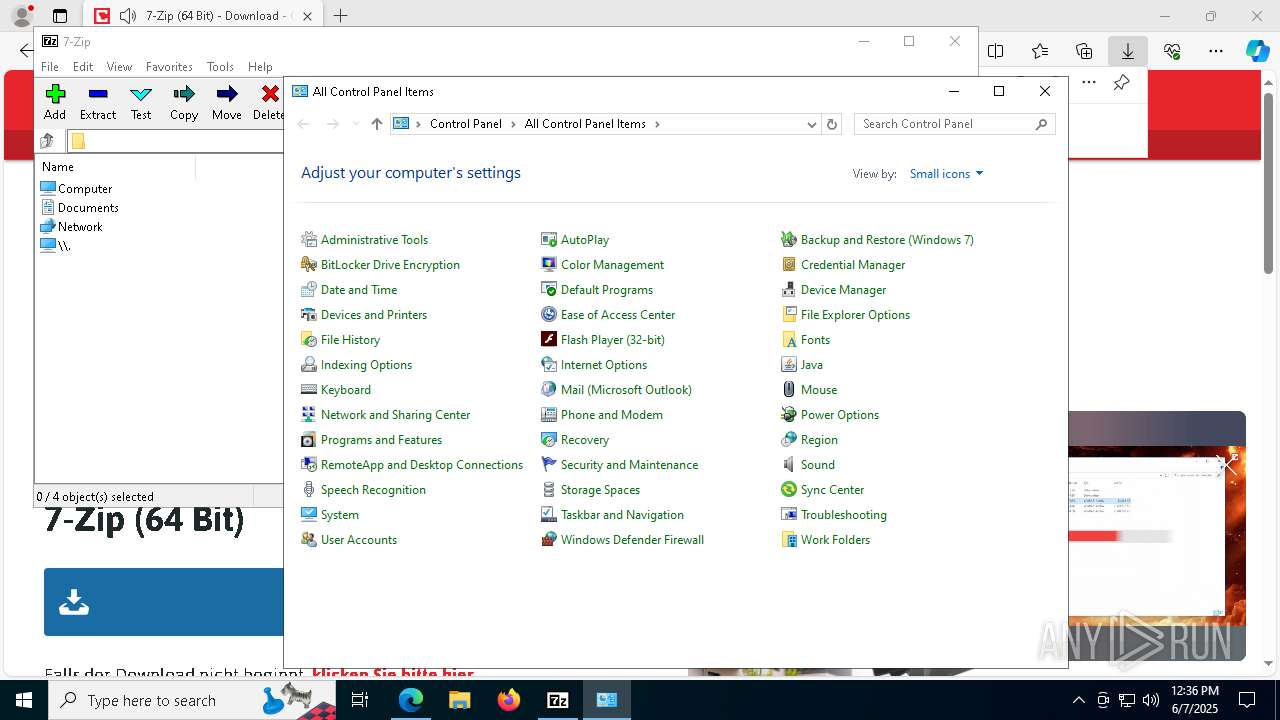Image resolution: width=1280 pixels, height=720 pixels.
Task: Click the Windows Start button
Action: pyautogui.click(x=24, y=700)
